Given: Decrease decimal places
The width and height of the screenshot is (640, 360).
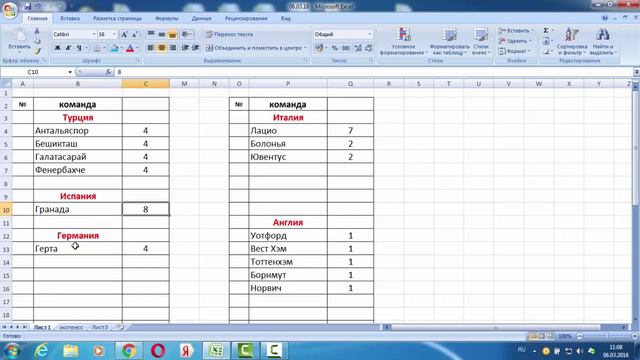Looking at the screenshot, I should pos(369,48).
